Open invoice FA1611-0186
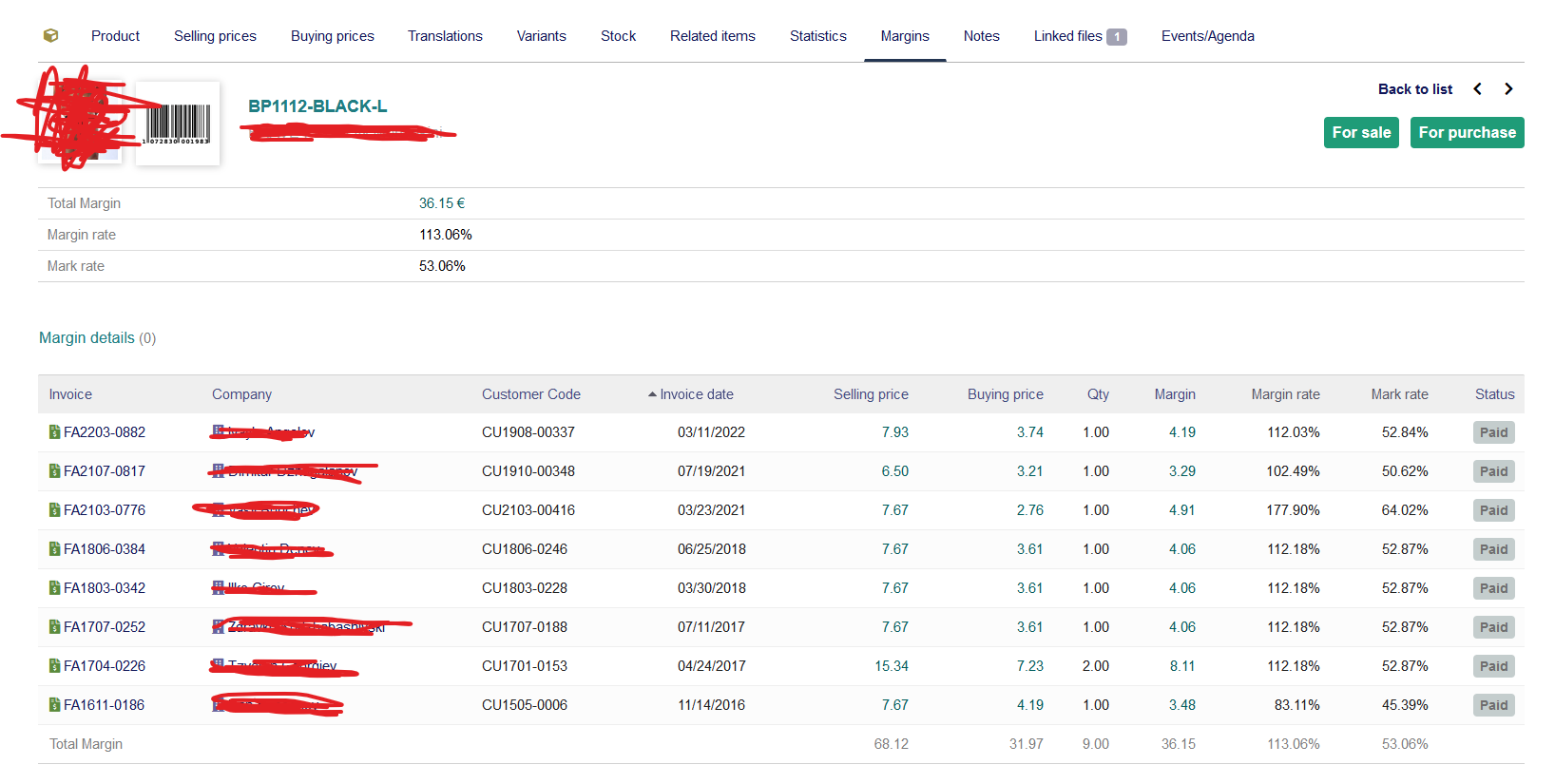The height and width of the screenshot is (784, 1555). (x=105, y=705)
